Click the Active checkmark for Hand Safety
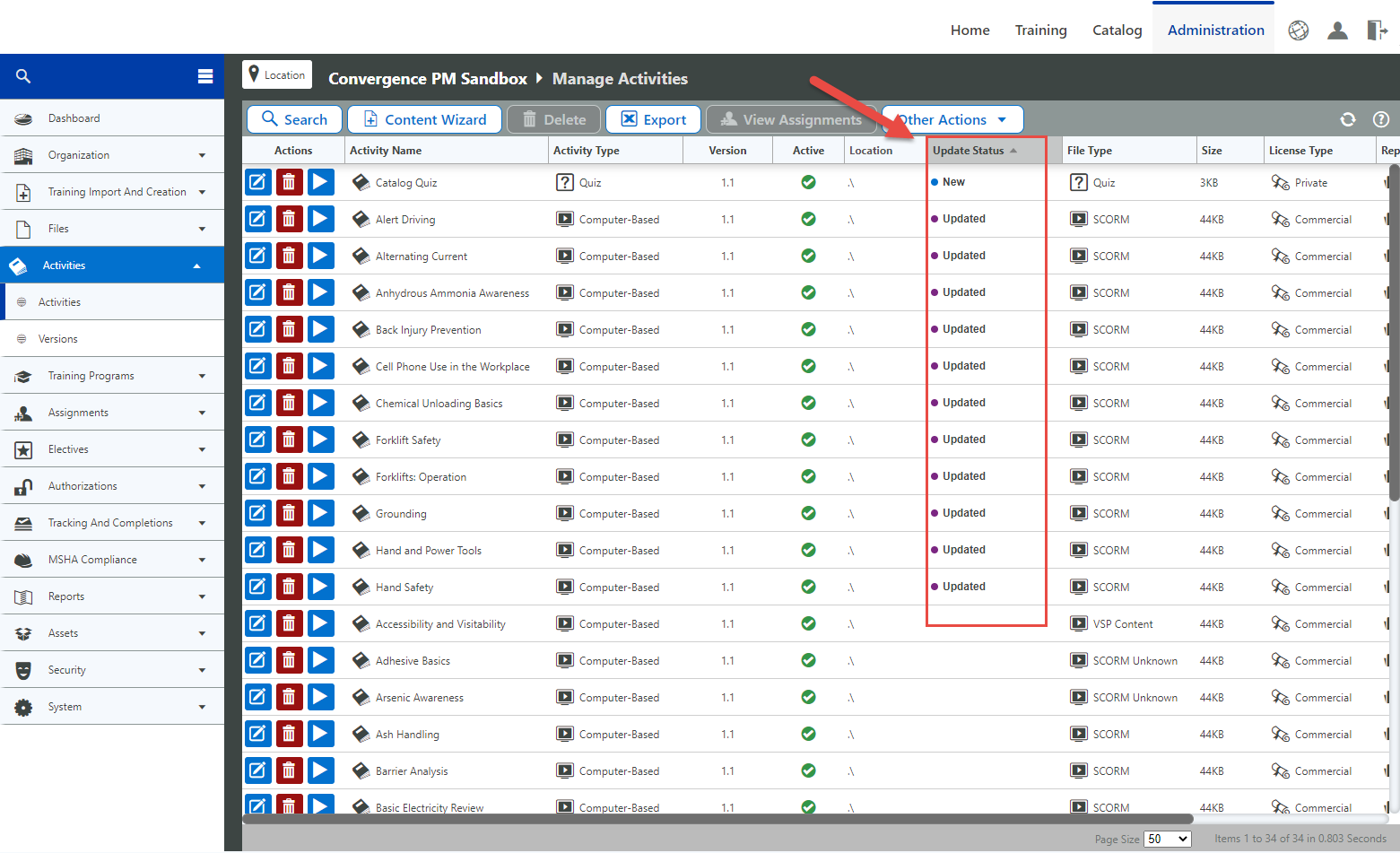The image size is (1400, 853). [808, 587]
